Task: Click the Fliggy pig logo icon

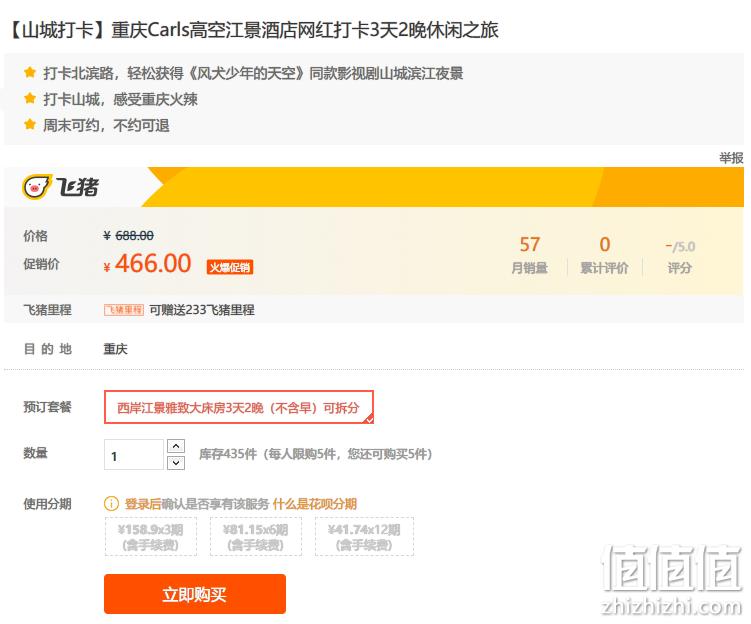Action: coord(36,187)
